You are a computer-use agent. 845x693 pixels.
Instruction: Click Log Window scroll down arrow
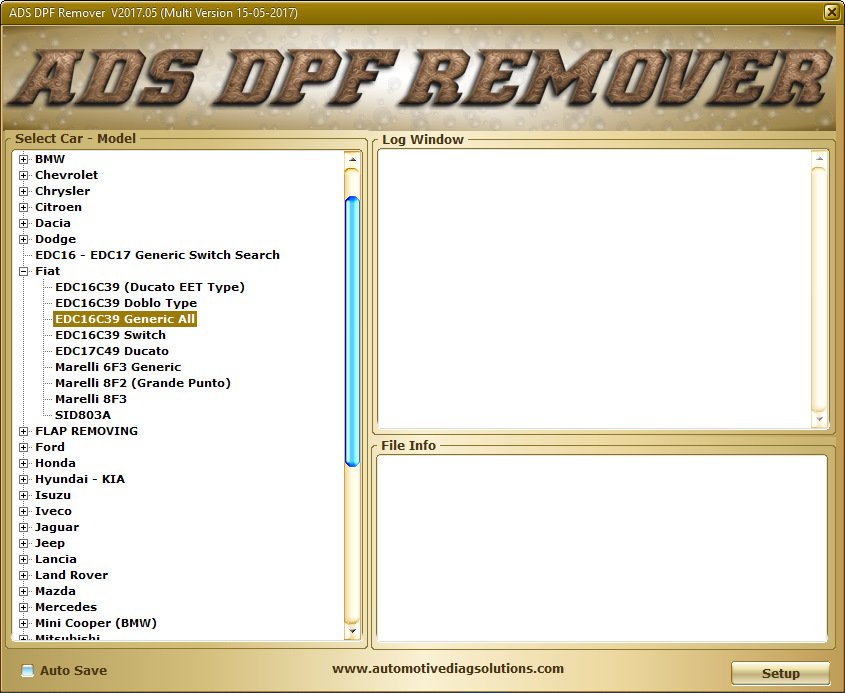point(819,419)
